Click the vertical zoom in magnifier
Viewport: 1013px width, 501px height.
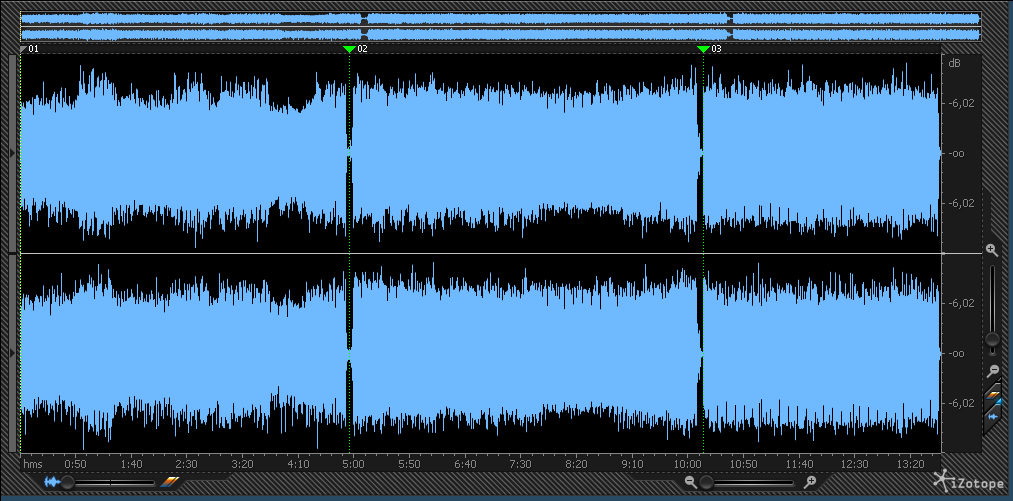point(991,249)
